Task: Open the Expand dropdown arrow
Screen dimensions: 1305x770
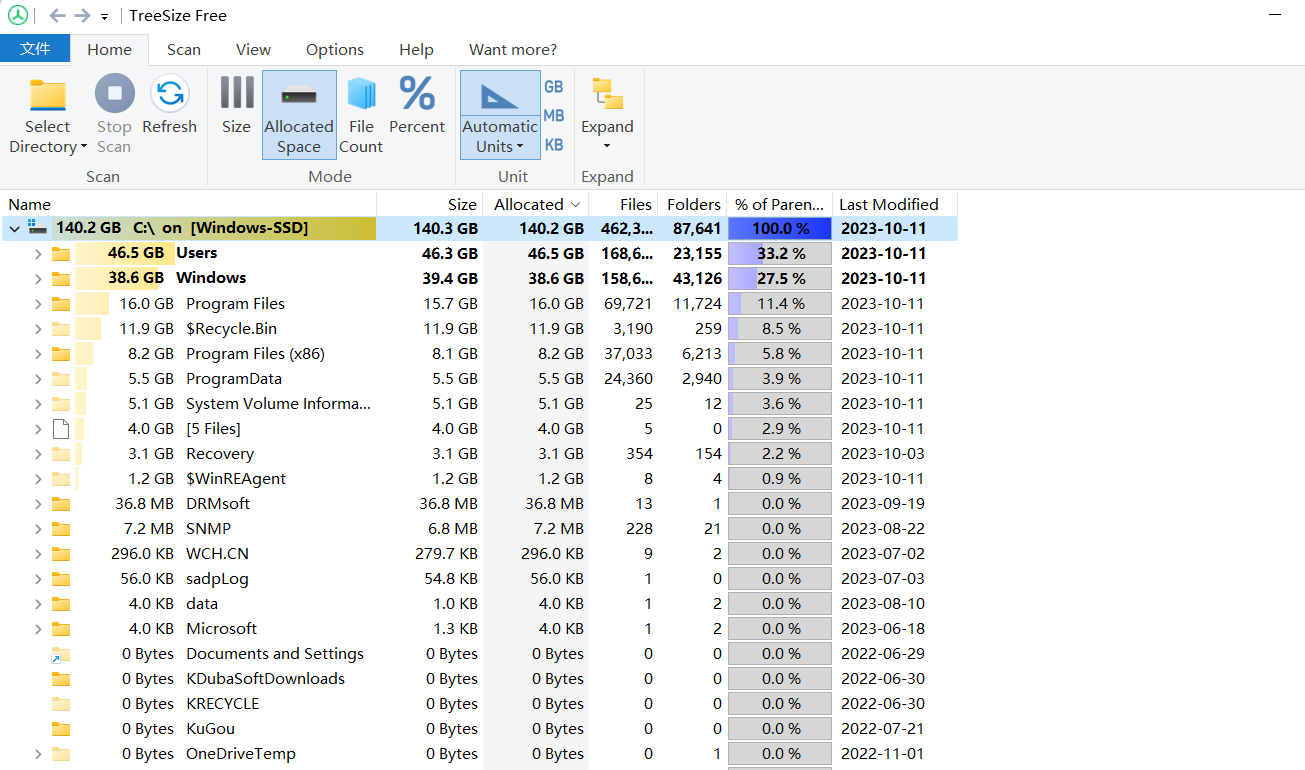Action: tap(607, 147)
